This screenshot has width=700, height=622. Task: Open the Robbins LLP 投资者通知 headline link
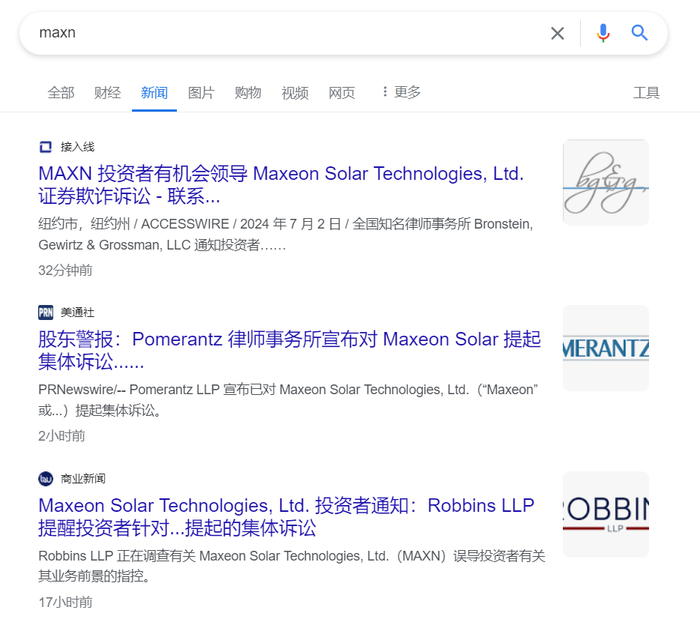click(286, 517)
